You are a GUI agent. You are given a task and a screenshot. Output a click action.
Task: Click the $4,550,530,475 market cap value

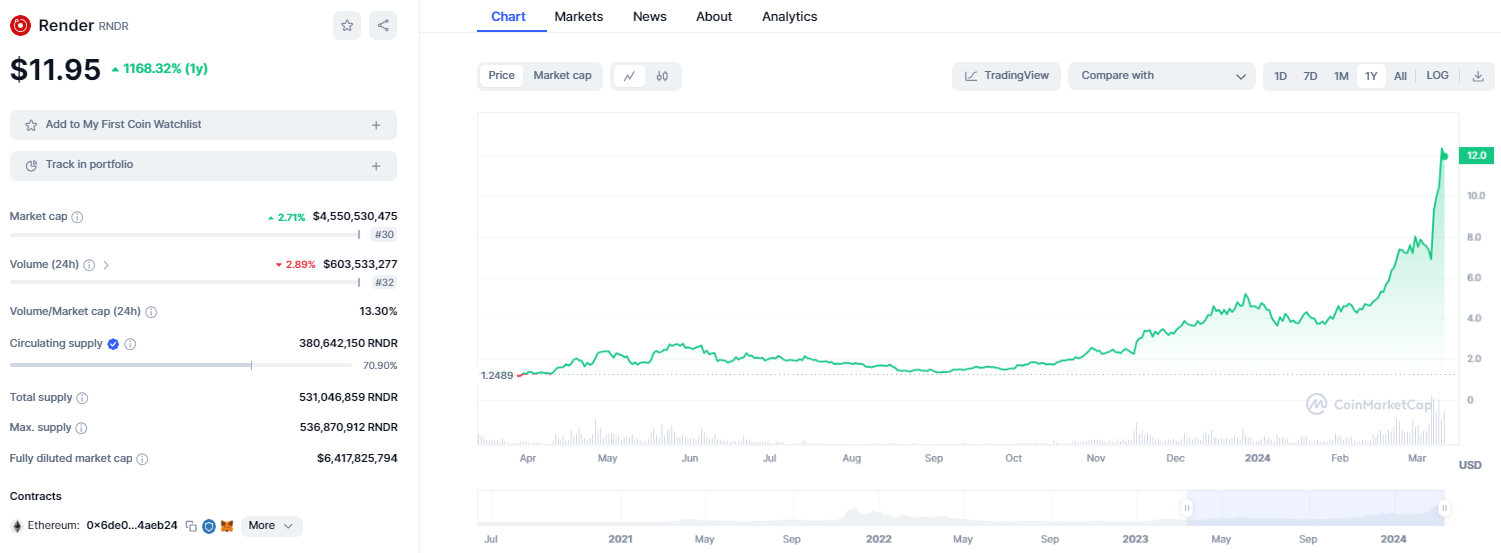[x=355, y=217]
